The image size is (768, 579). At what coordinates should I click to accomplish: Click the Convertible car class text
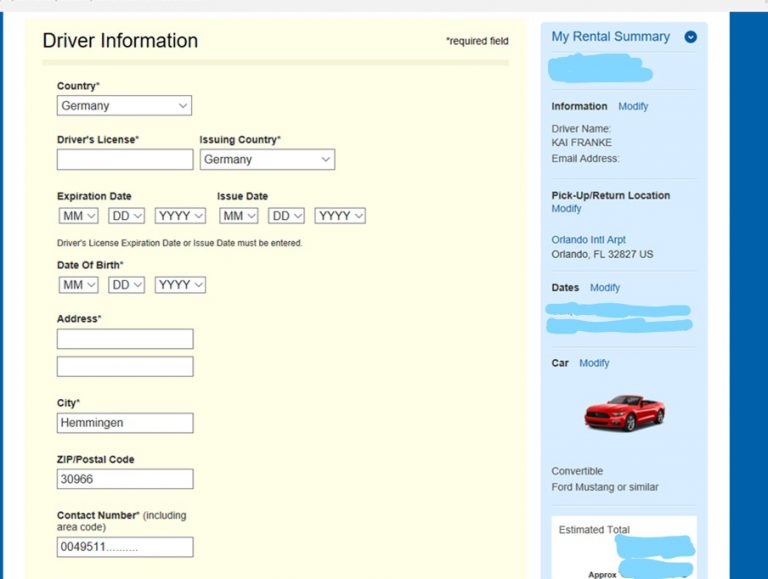point(577,471)
